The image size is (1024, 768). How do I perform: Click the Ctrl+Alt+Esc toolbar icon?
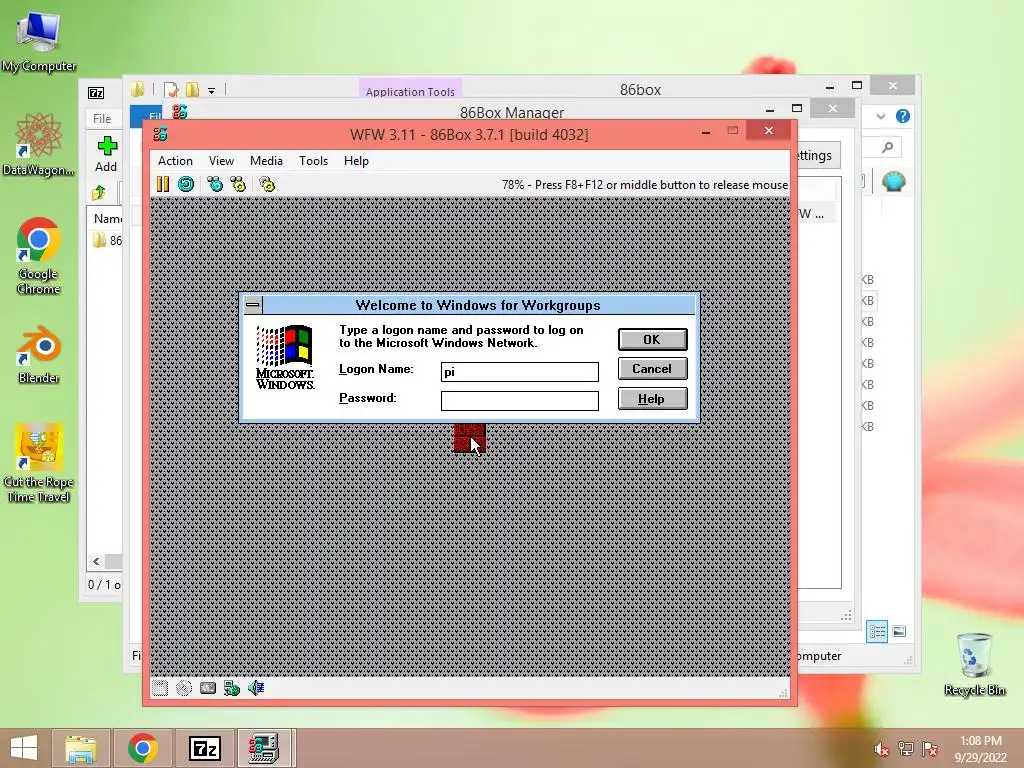(238, 184)
